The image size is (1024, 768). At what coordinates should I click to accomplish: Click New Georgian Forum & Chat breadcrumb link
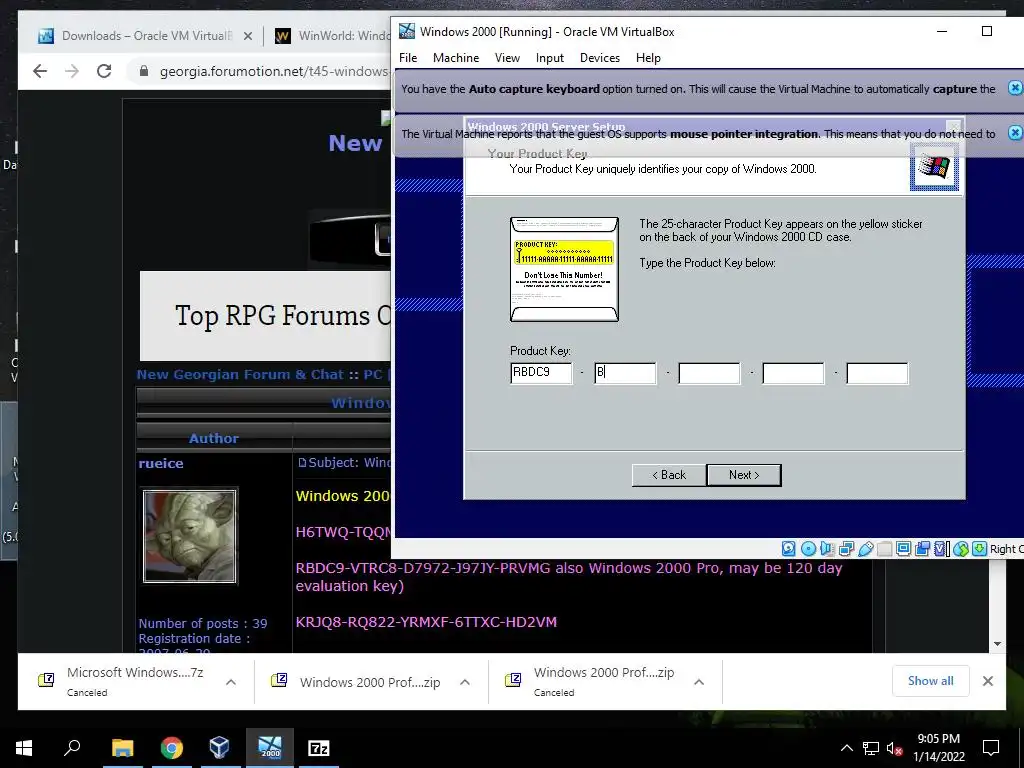coord(240,375)
